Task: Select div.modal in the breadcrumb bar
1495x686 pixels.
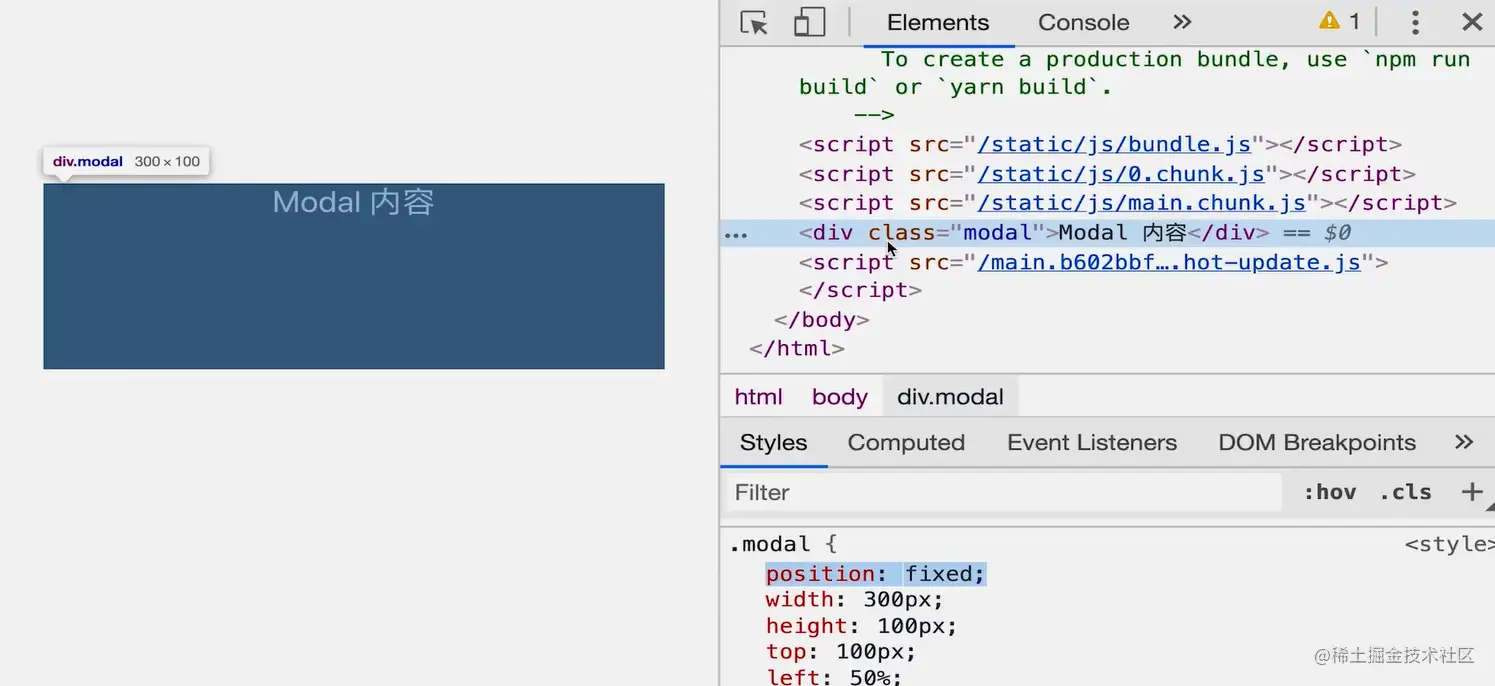Action: pyautogui.click(x=950, y=397)
